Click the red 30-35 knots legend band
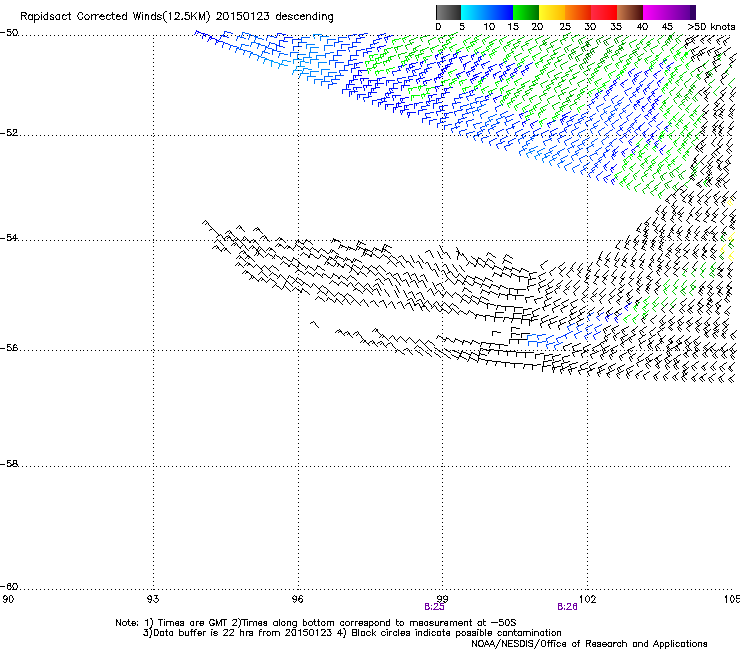 pyautogui.click(x=604, y=12)
